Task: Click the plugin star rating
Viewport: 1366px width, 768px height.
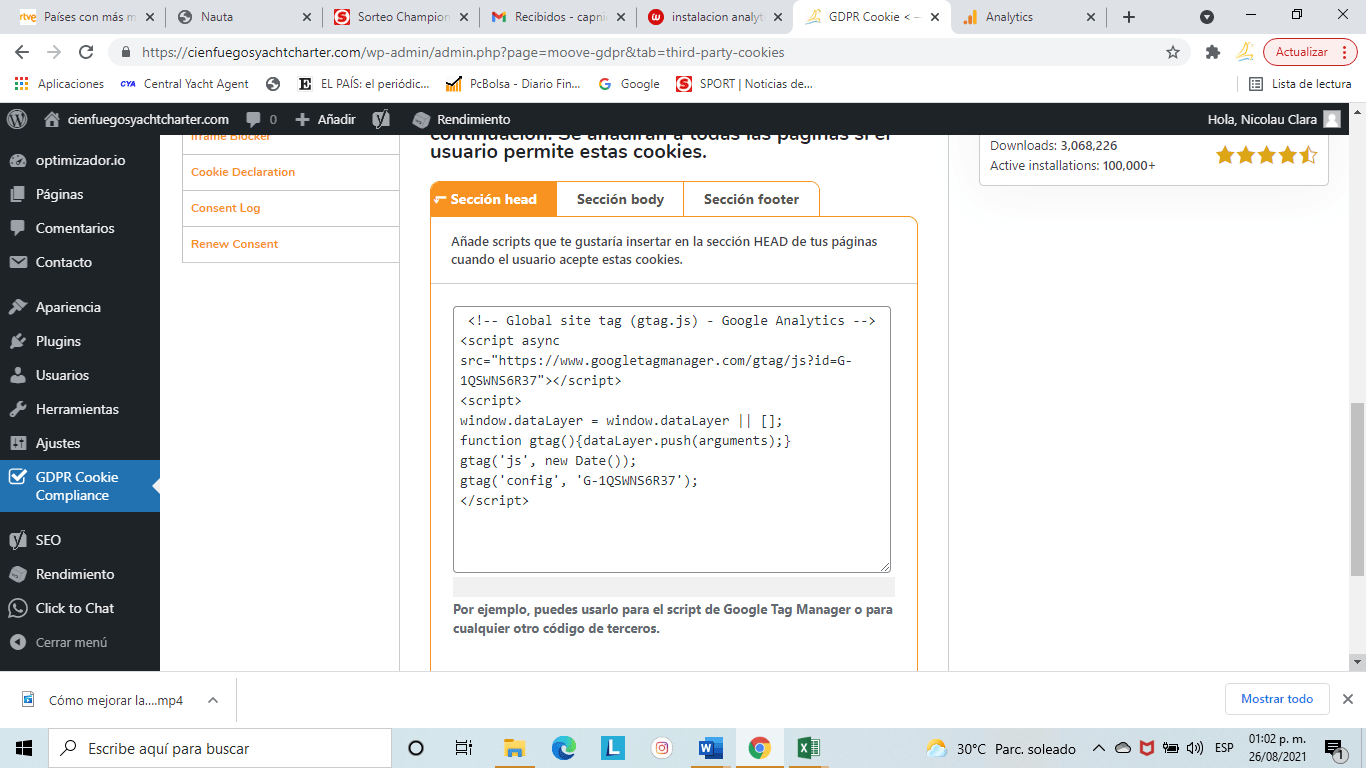Action: (x=1266, y=155)
